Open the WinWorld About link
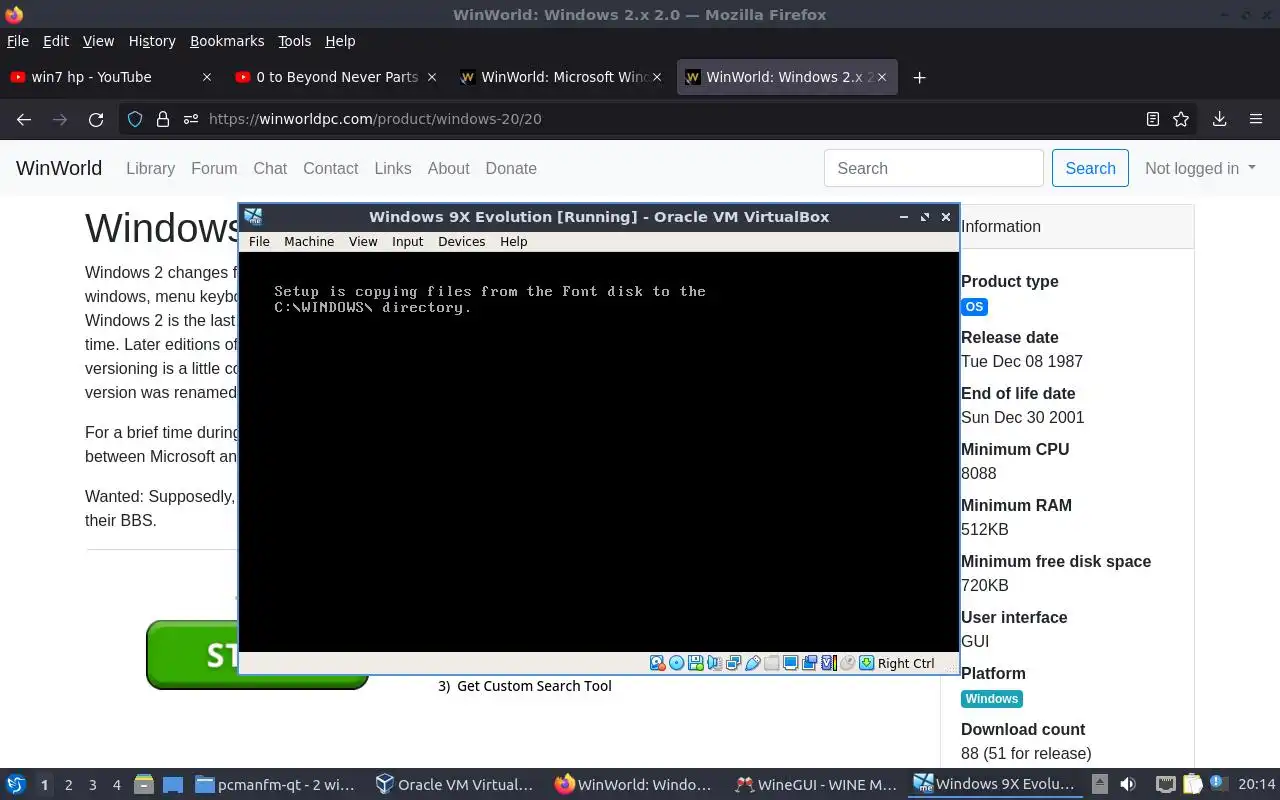The width and height of the screenshot is (1280, 800). click(448, 168)
